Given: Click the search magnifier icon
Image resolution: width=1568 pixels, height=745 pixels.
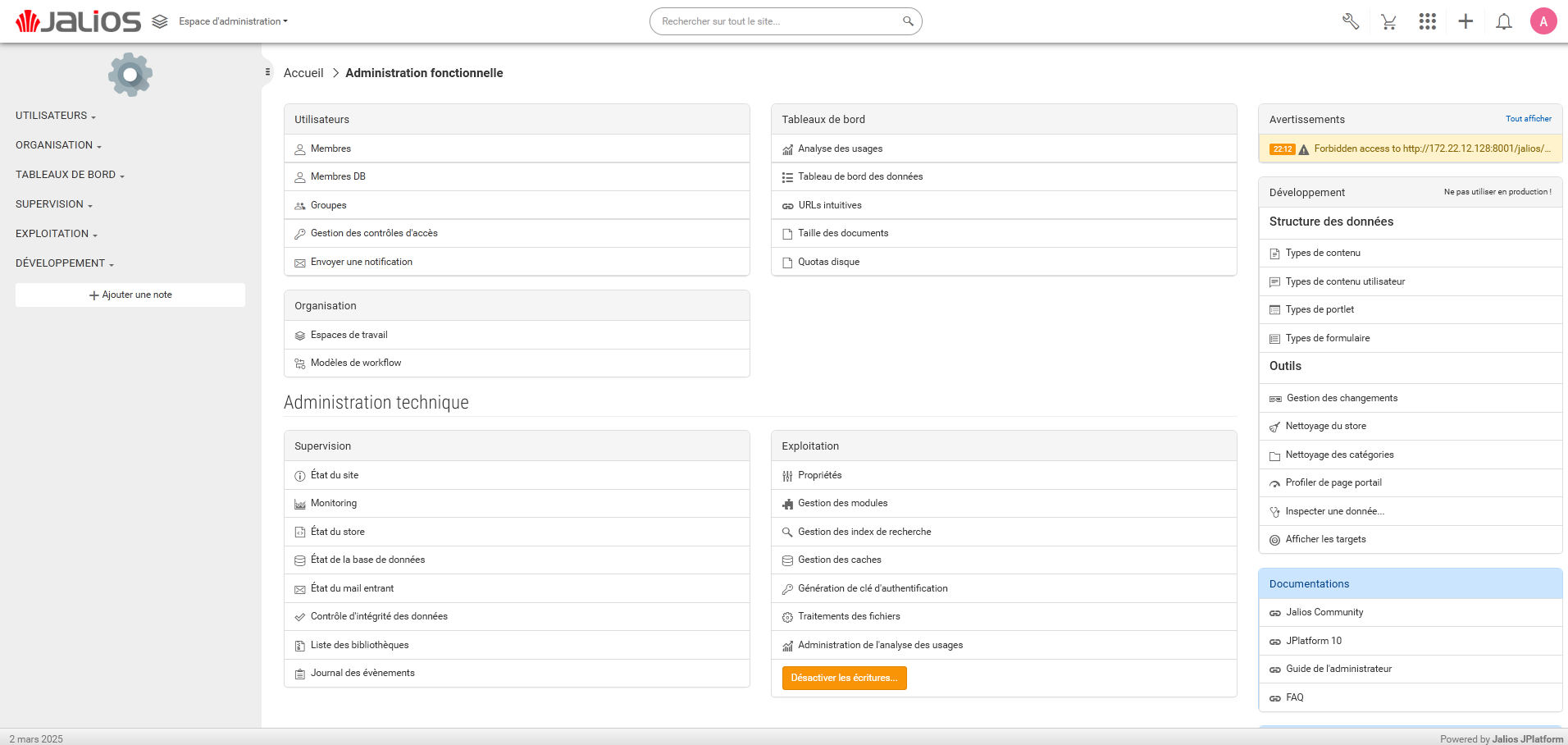Looking at the screenshot, I should pos(908,21).
